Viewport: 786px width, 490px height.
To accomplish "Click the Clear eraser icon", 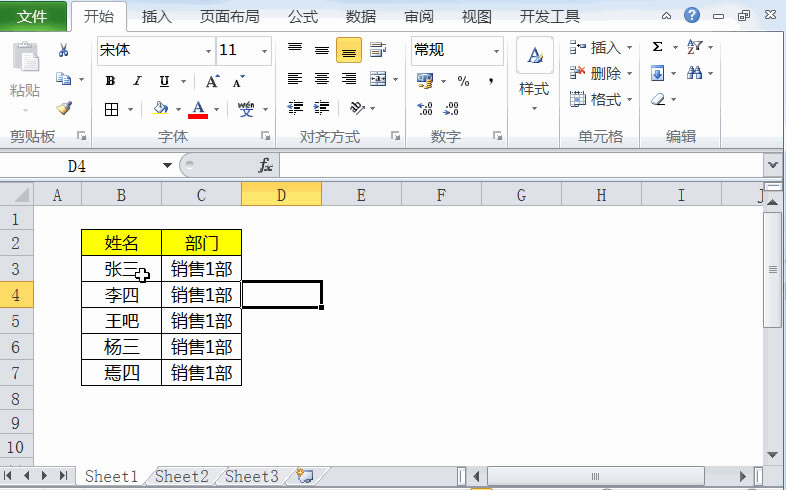I will pyautogui.click(x=658, y=99).
